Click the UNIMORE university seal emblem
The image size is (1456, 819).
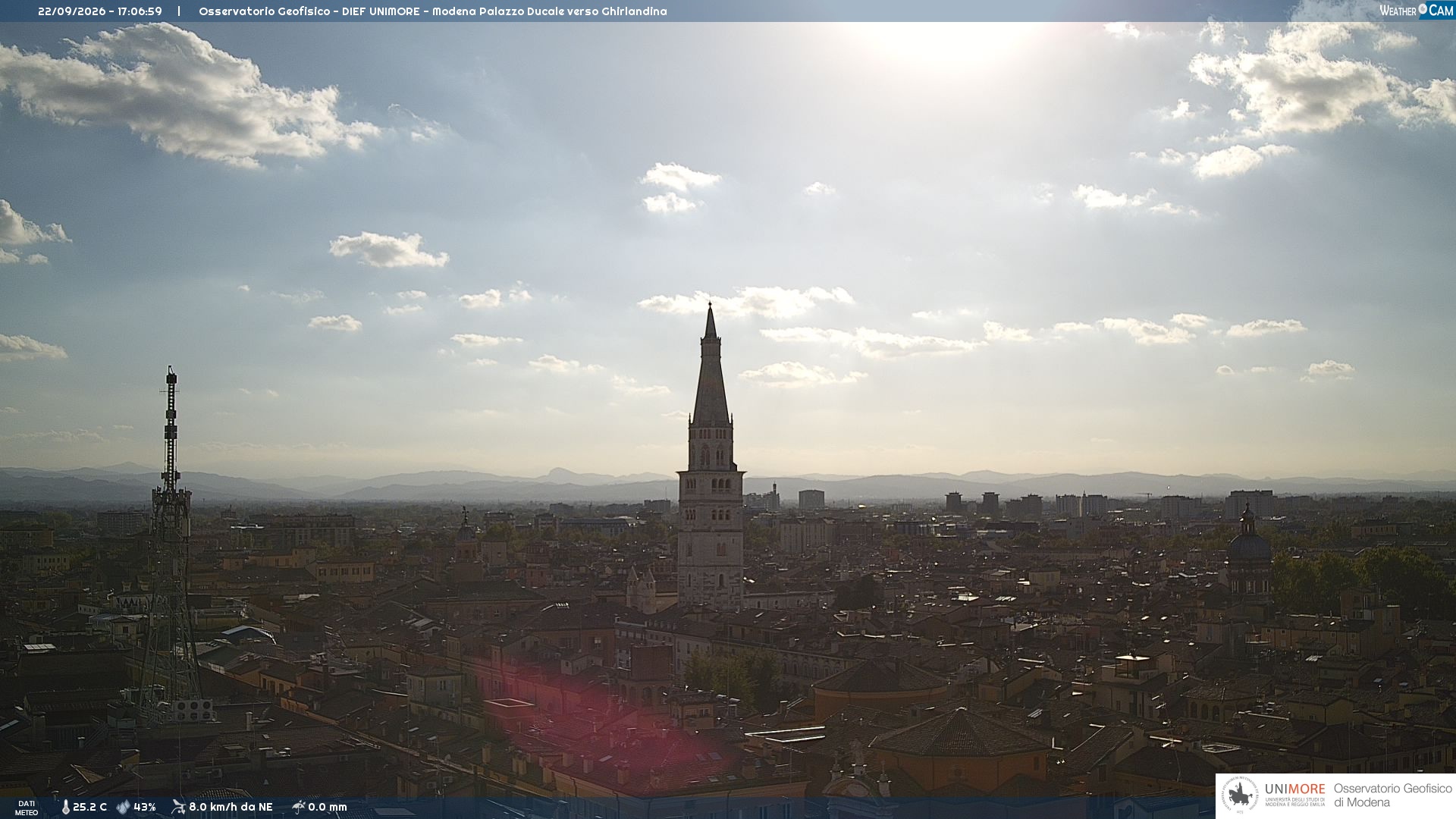click(1240, 795)
